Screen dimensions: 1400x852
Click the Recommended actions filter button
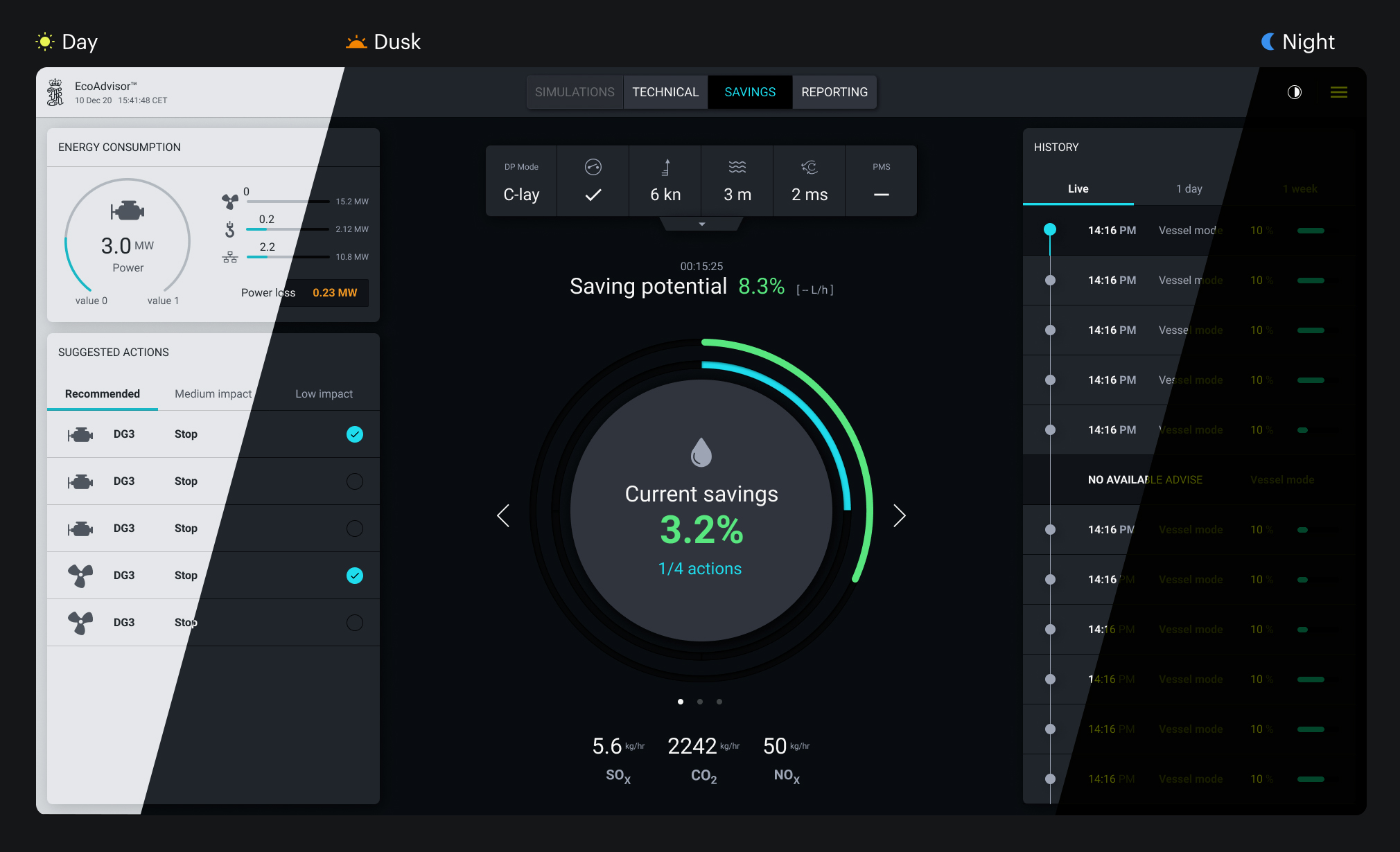click(x=102, y=393)
